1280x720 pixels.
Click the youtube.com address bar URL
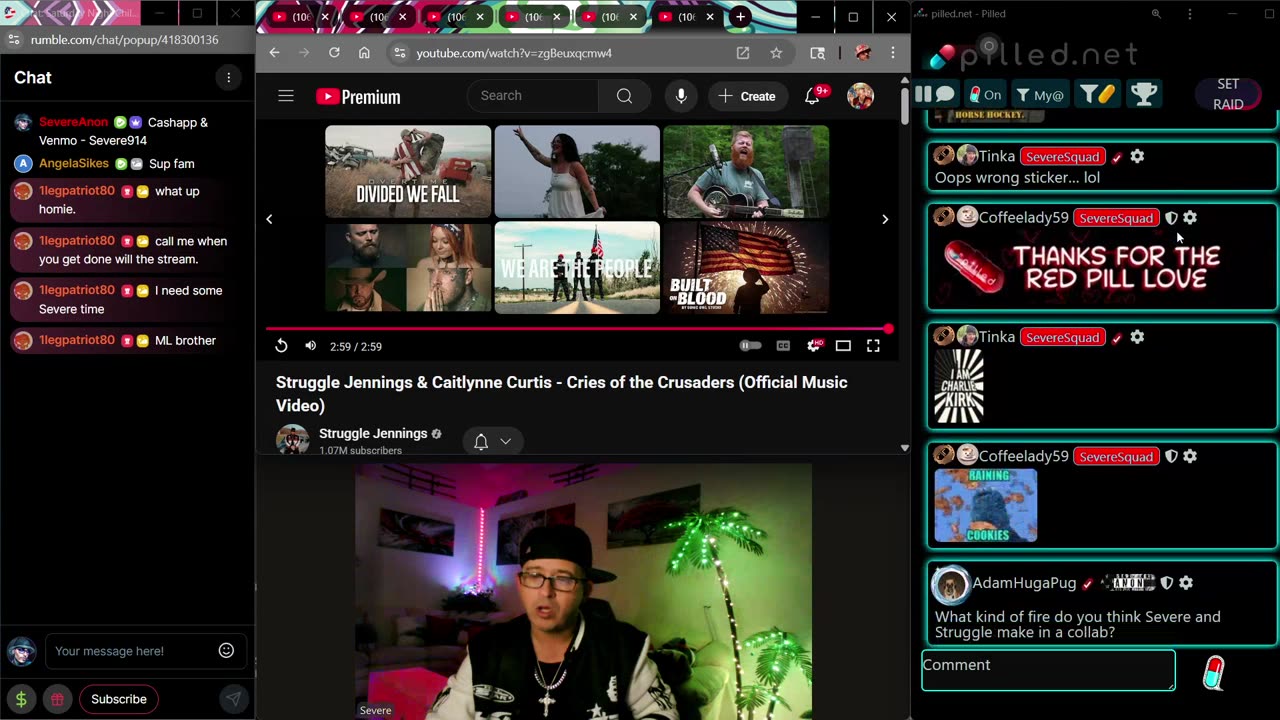pos(514,53)
